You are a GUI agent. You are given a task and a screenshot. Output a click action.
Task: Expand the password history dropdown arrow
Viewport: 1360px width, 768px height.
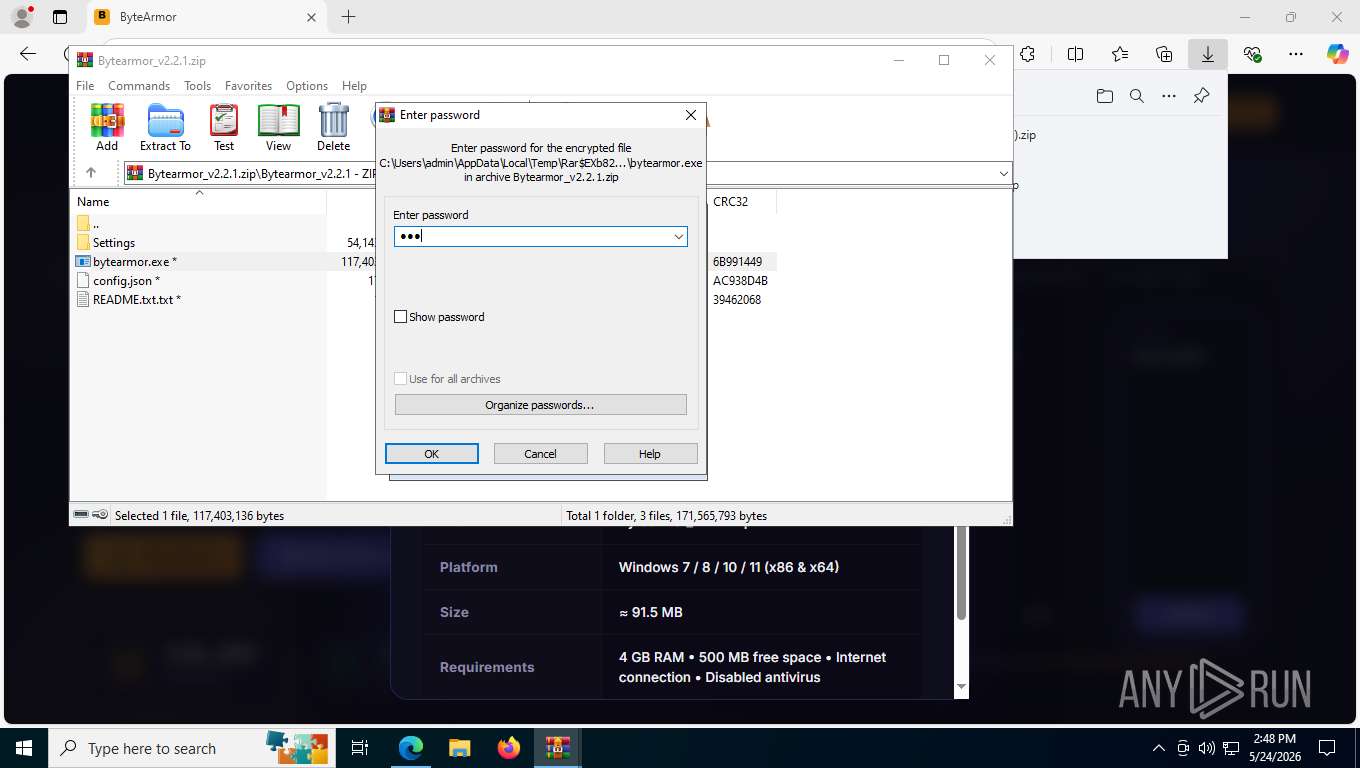(679, 236)
